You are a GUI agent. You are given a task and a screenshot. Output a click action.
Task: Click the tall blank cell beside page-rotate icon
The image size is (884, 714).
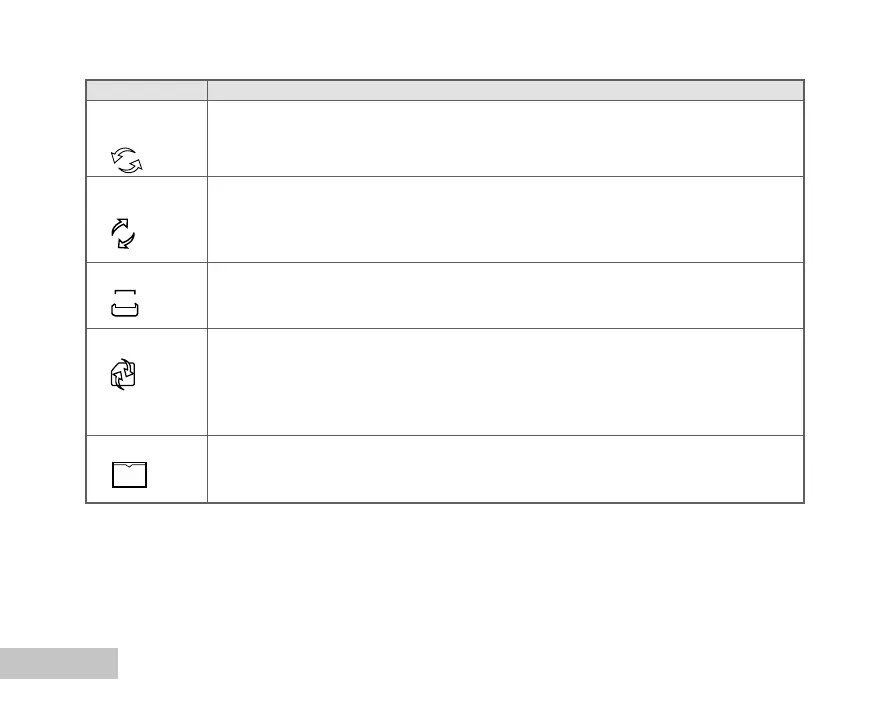point(505,381)
